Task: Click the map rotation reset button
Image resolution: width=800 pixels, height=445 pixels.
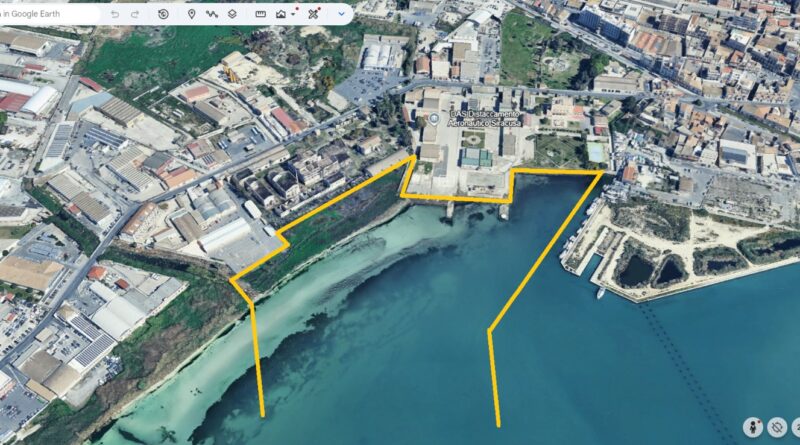Action: [777, 427]
